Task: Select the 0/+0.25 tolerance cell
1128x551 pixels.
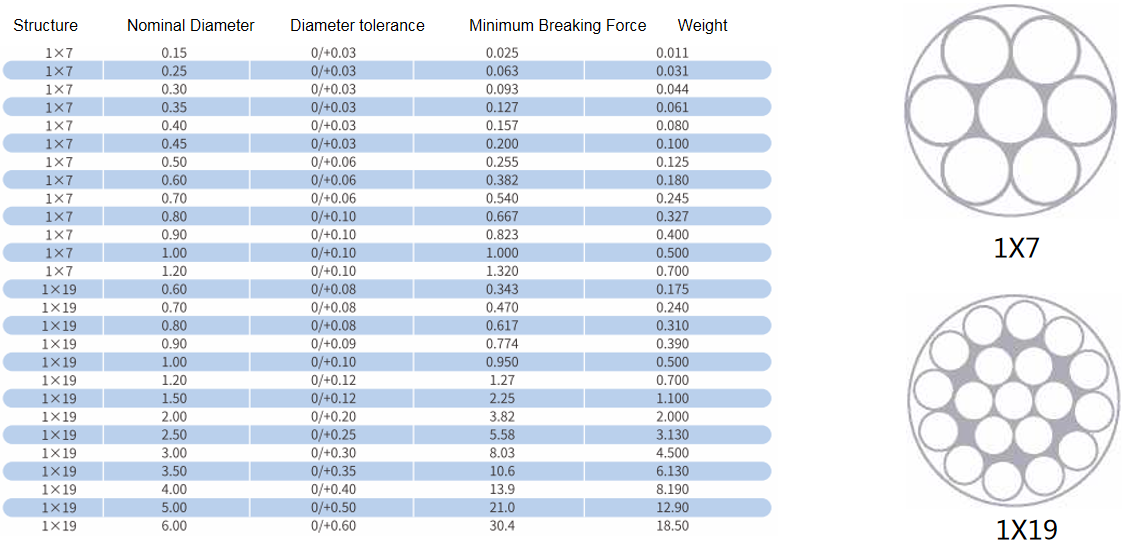Action: tap(334, 435)
